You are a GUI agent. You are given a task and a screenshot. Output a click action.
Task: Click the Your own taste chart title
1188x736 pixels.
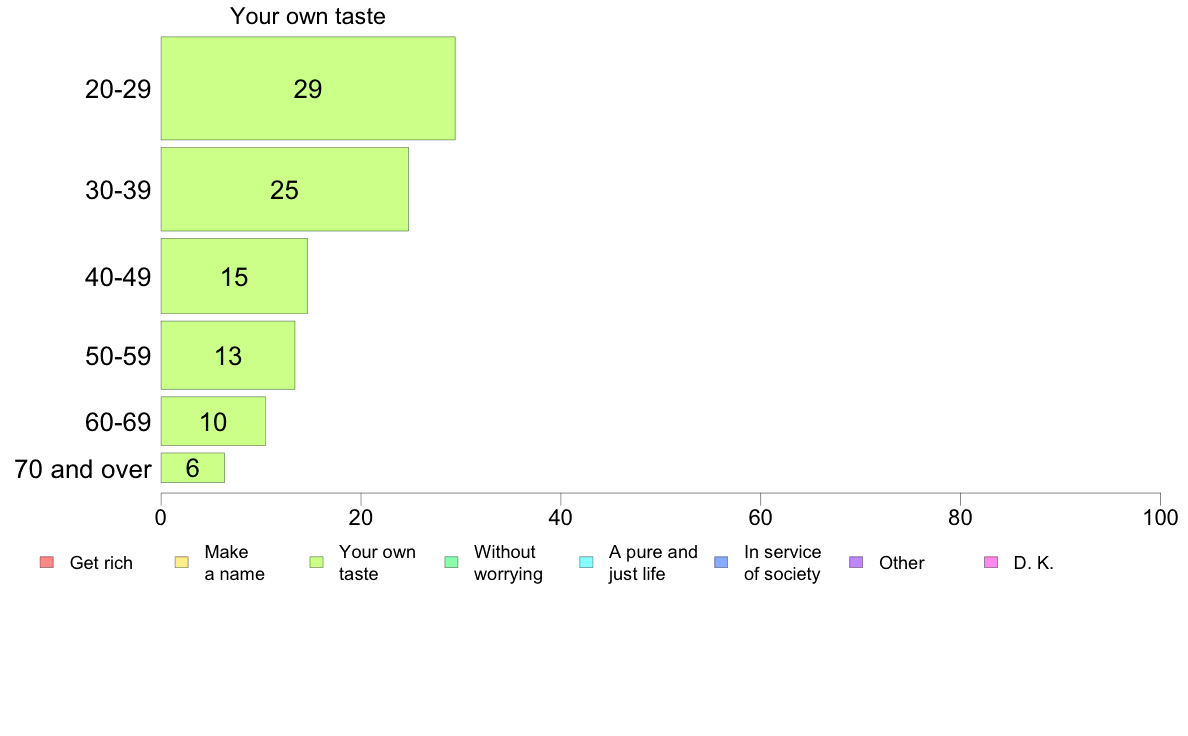[x=308, y=16]
